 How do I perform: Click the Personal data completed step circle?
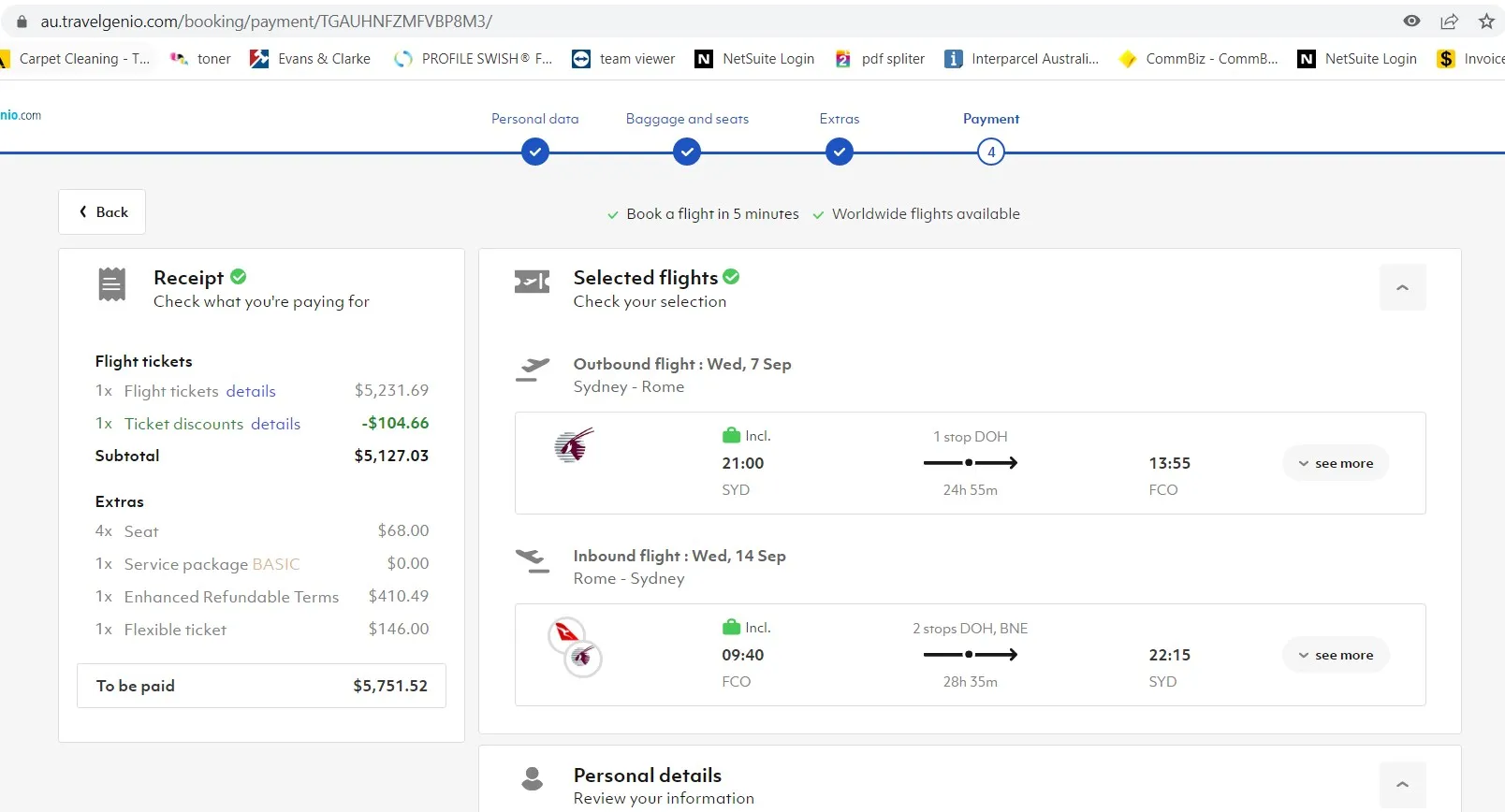[535, 152]
